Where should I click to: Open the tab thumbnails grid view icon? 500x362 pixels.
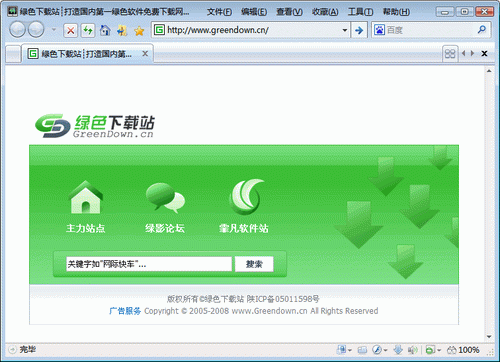point(450,53)
